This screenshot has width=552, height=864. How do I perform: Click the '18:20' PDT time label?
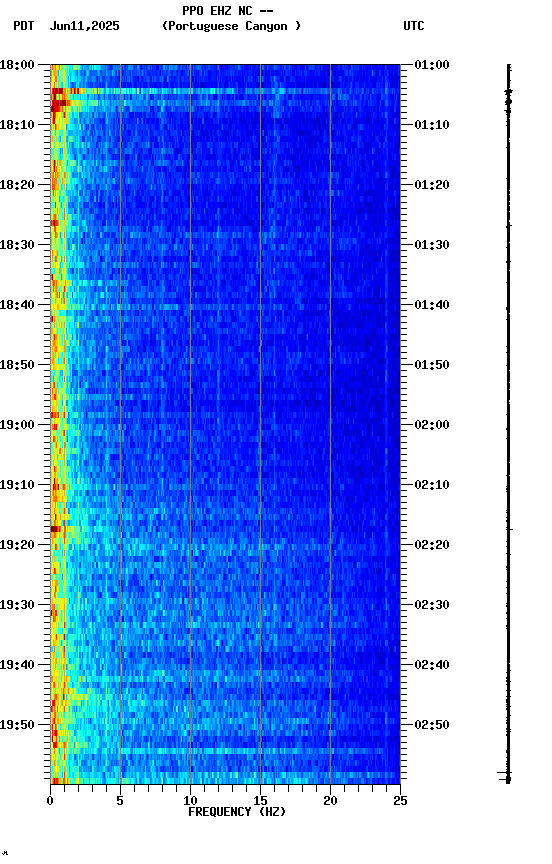point(17,185)
